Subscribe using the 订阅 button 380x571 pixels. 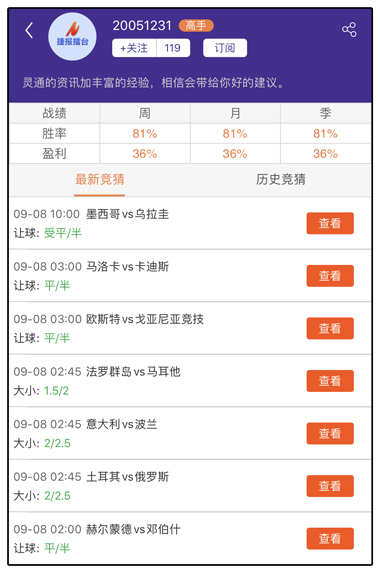click(x=225, y=48)
